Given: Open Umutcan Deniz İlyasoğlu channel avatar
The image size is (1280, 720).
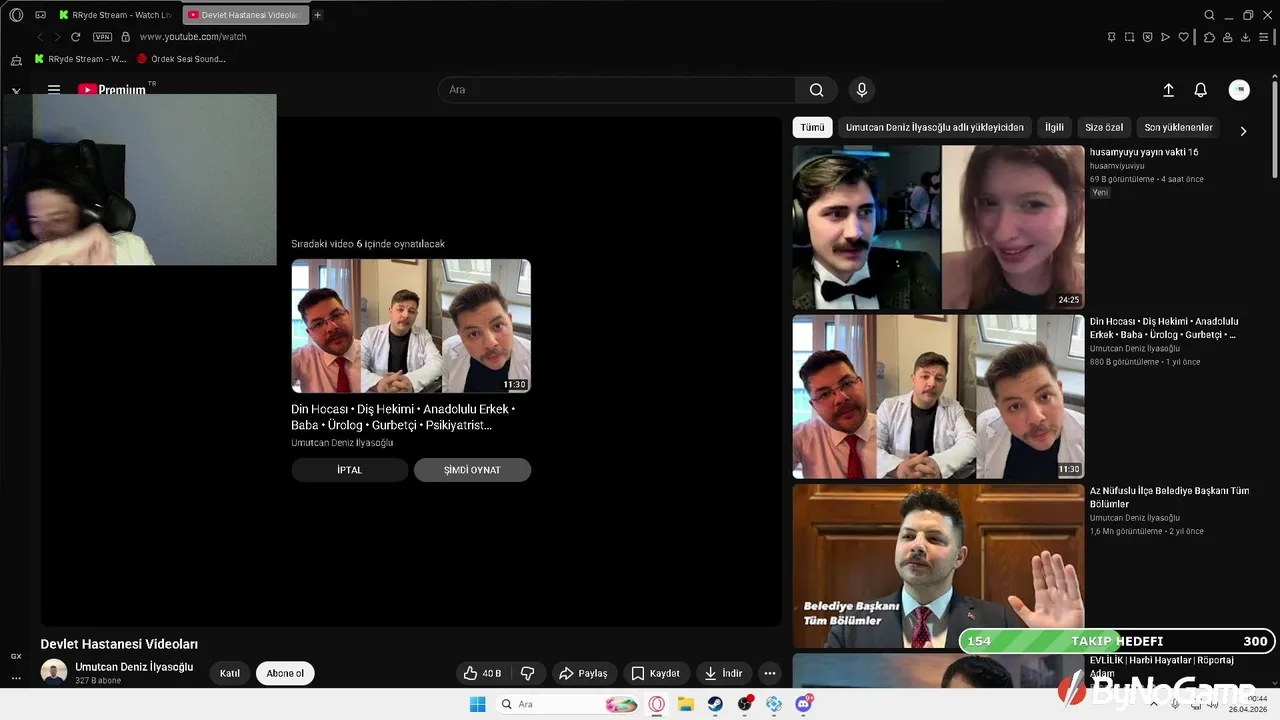Looking at the screenshot, I should coord(54,673).
